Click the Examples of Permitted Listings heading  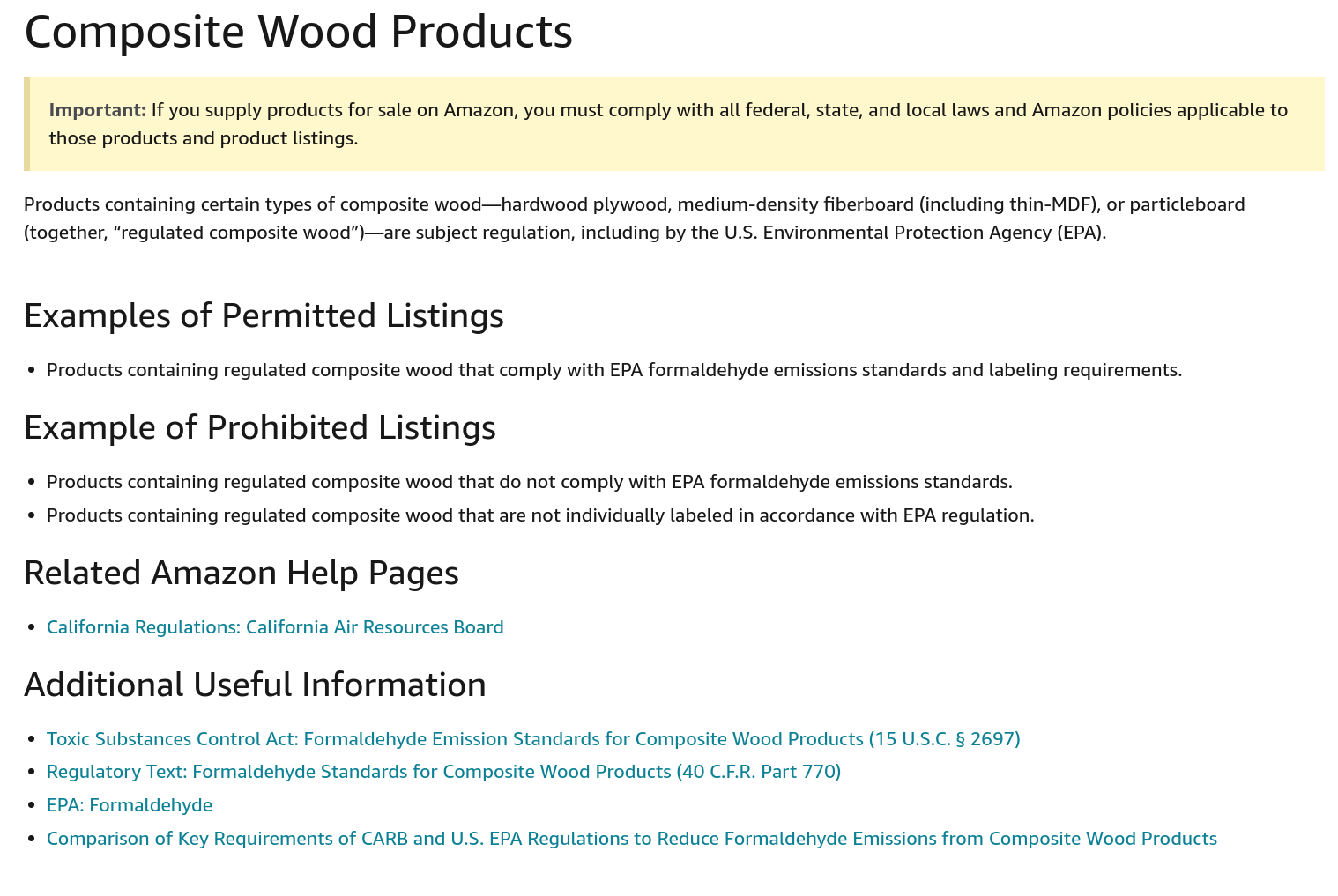tap(264, 315)
